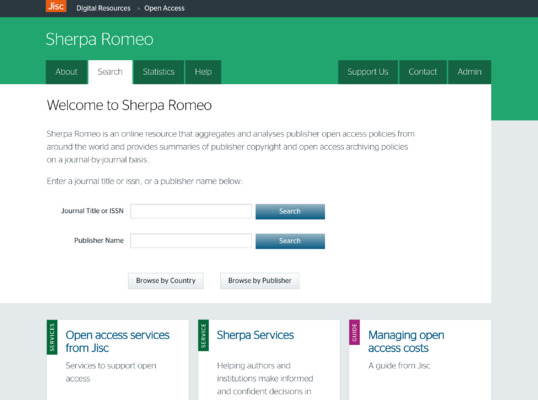This screenshot has height=400, width=538.
Task: Click the Jisc logo icon
Action: click(56, 6)
